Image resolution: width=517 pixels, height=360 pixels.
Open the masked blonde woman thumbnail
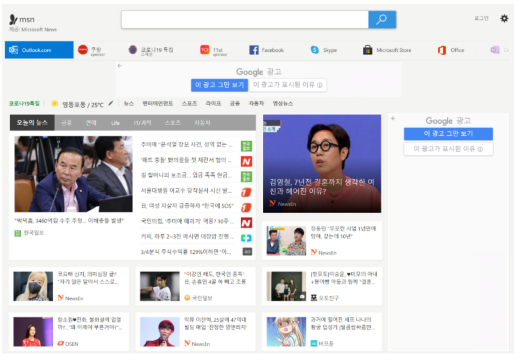(33, 286)
